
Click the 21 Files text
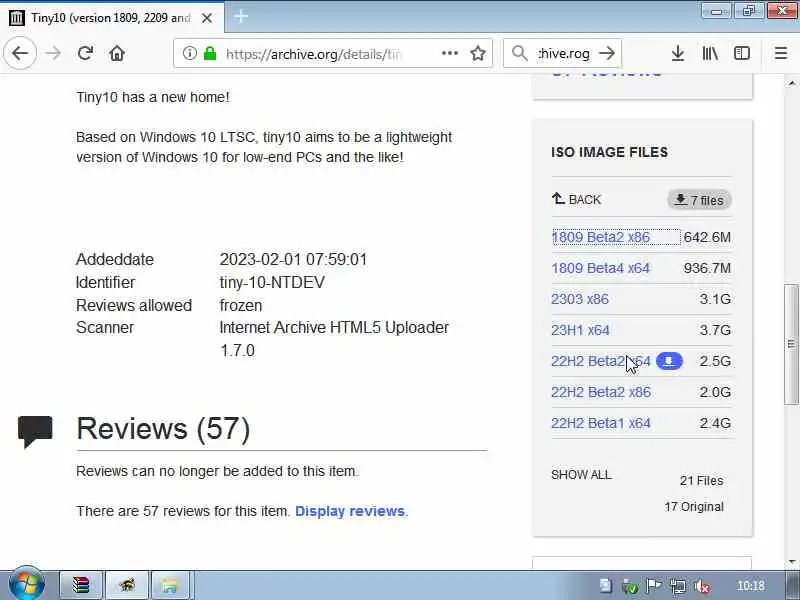pos(701,481)
